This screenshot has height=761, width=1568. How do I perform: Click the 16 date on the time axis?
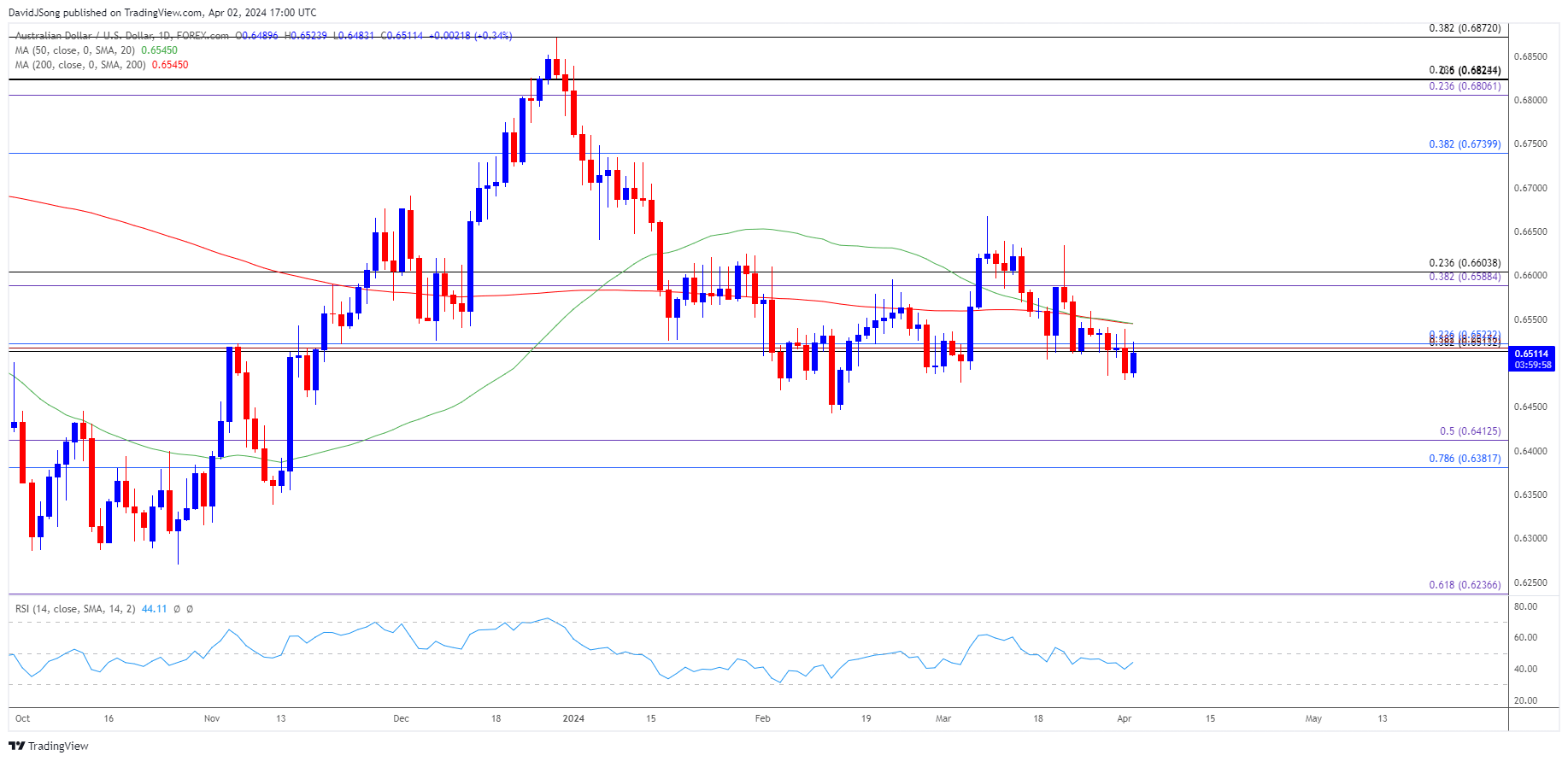click(x=109, y=718)
